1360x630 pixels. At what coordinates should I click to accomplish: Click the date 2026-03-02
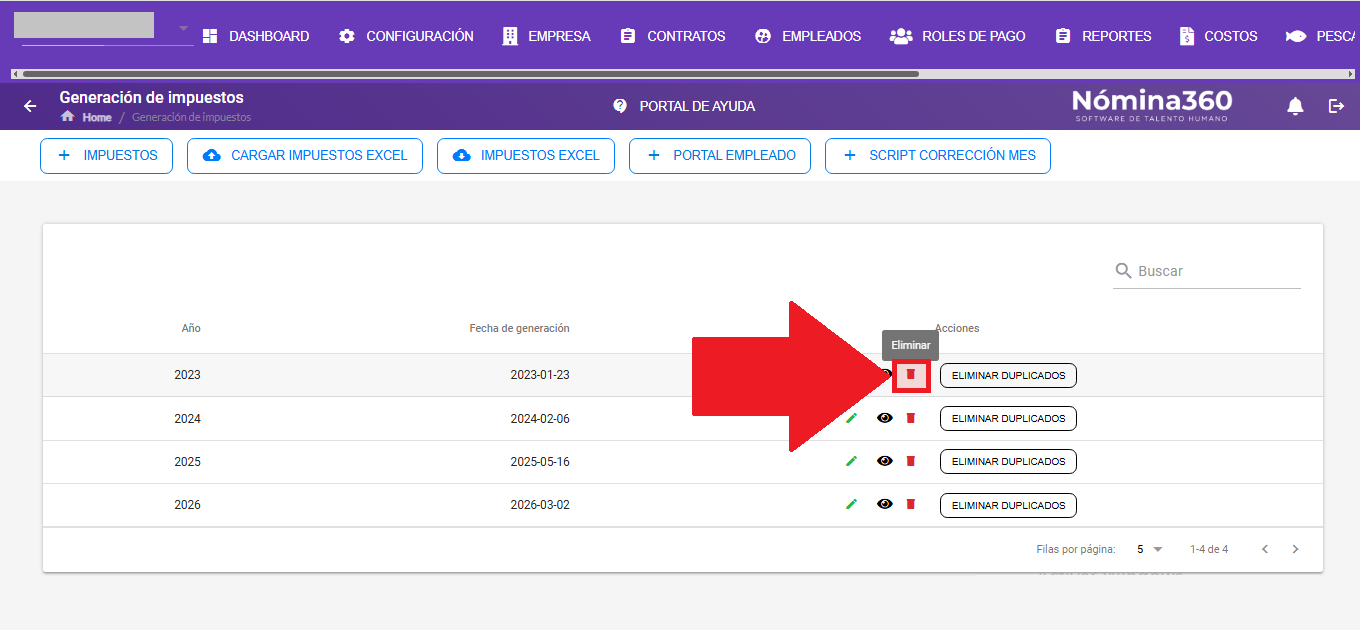540,505
